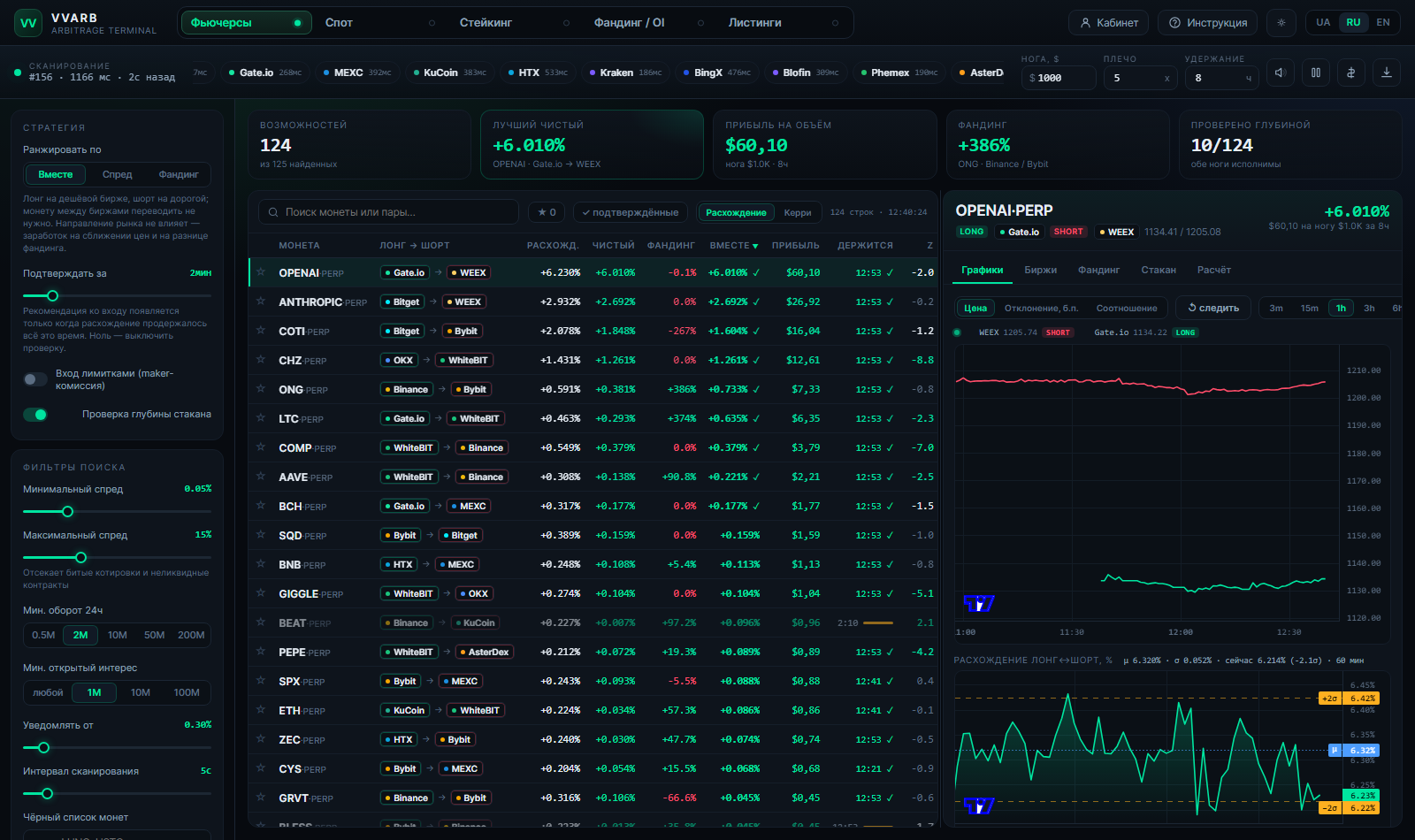
Task: Select the 10M minimum turnover option
Action: (x=118, y=635)
